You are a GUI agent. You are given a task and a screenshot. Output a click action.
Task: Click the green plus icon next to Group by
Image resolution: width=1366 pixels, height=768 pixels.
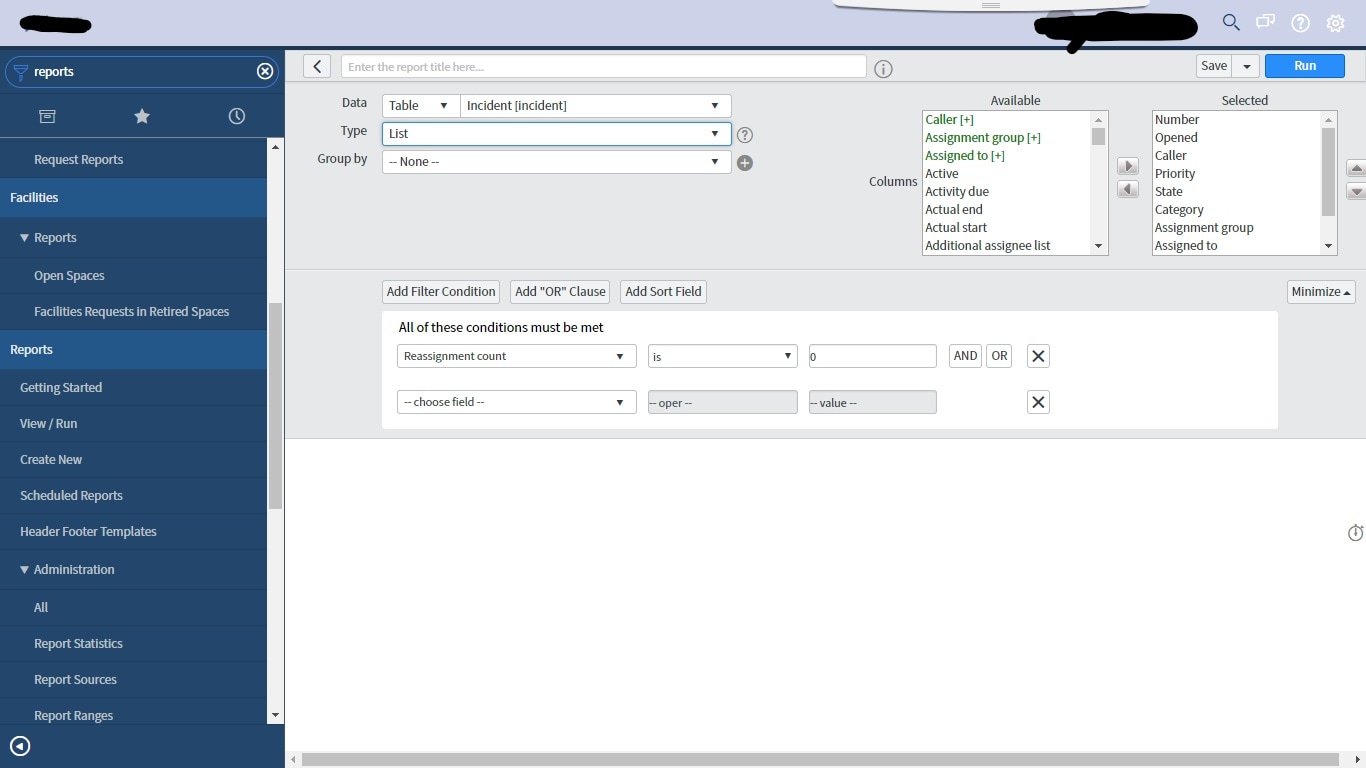click(x=744, y=162)
